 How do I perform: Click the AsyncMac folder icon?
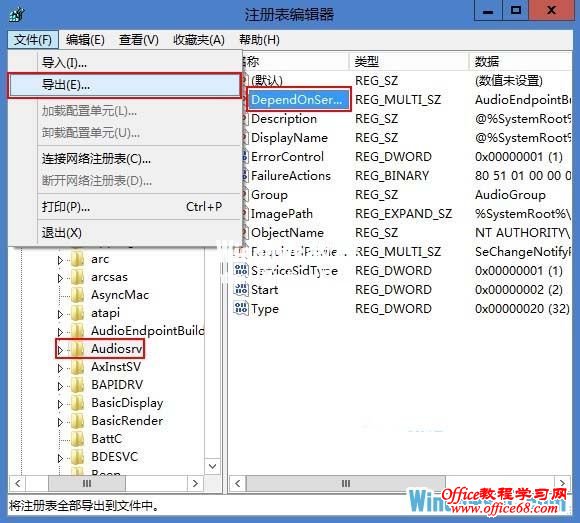coord(77,295)
